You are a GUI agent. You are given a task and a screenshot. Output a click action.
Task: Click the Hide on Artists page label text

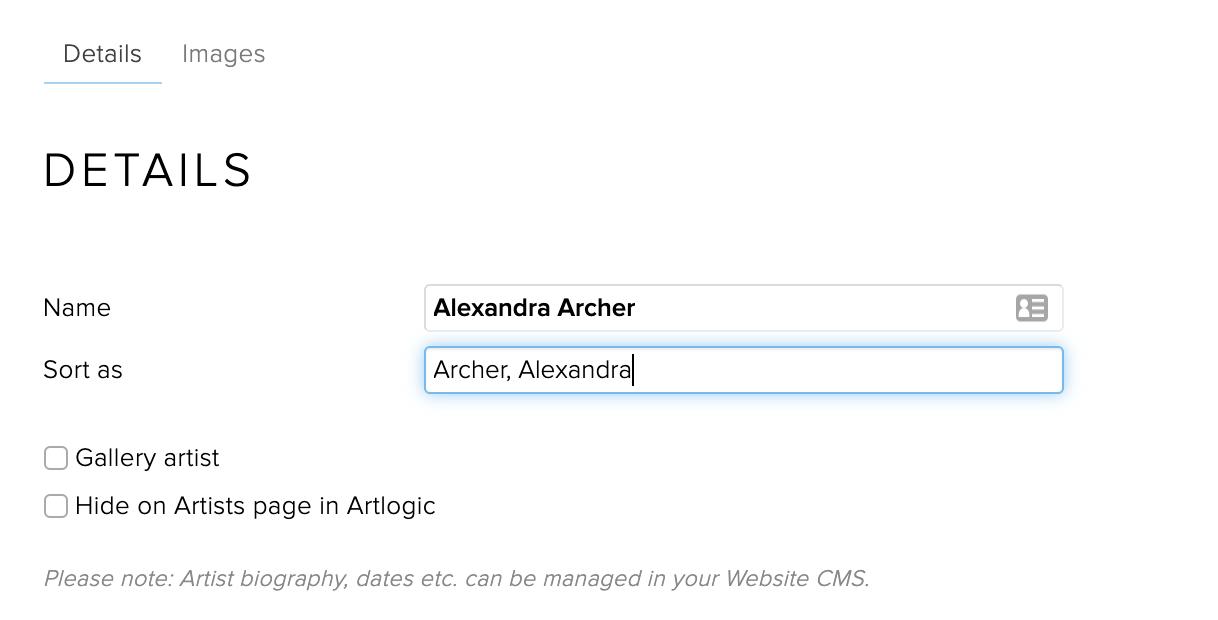tap(255, 506)
